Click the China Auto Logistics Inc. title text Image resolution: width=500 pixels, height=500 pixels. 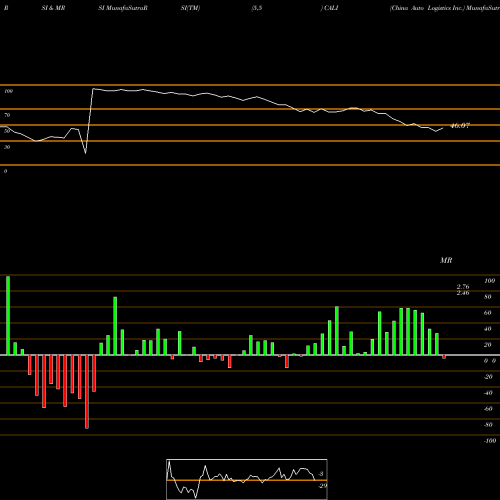point(427,8)
